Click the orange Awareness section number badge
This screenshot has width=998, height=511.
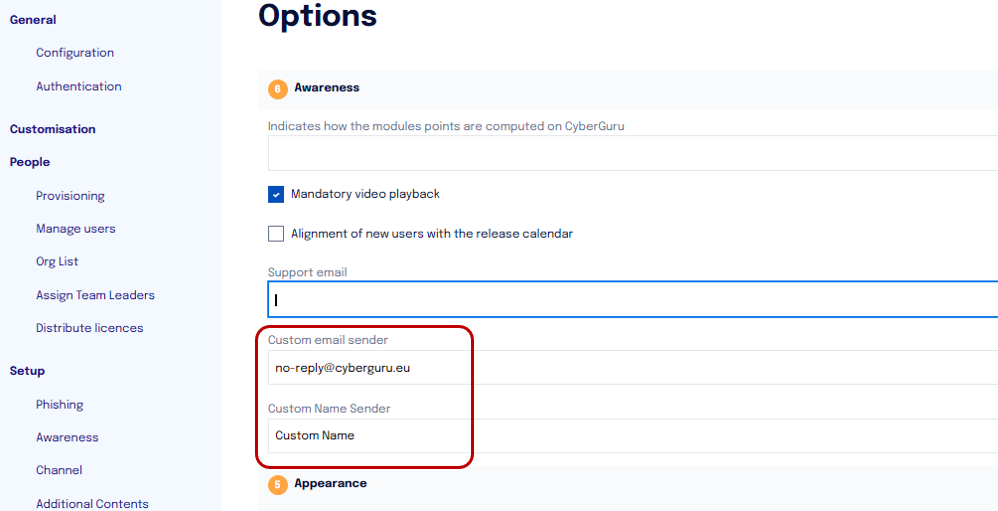(278, 89)
